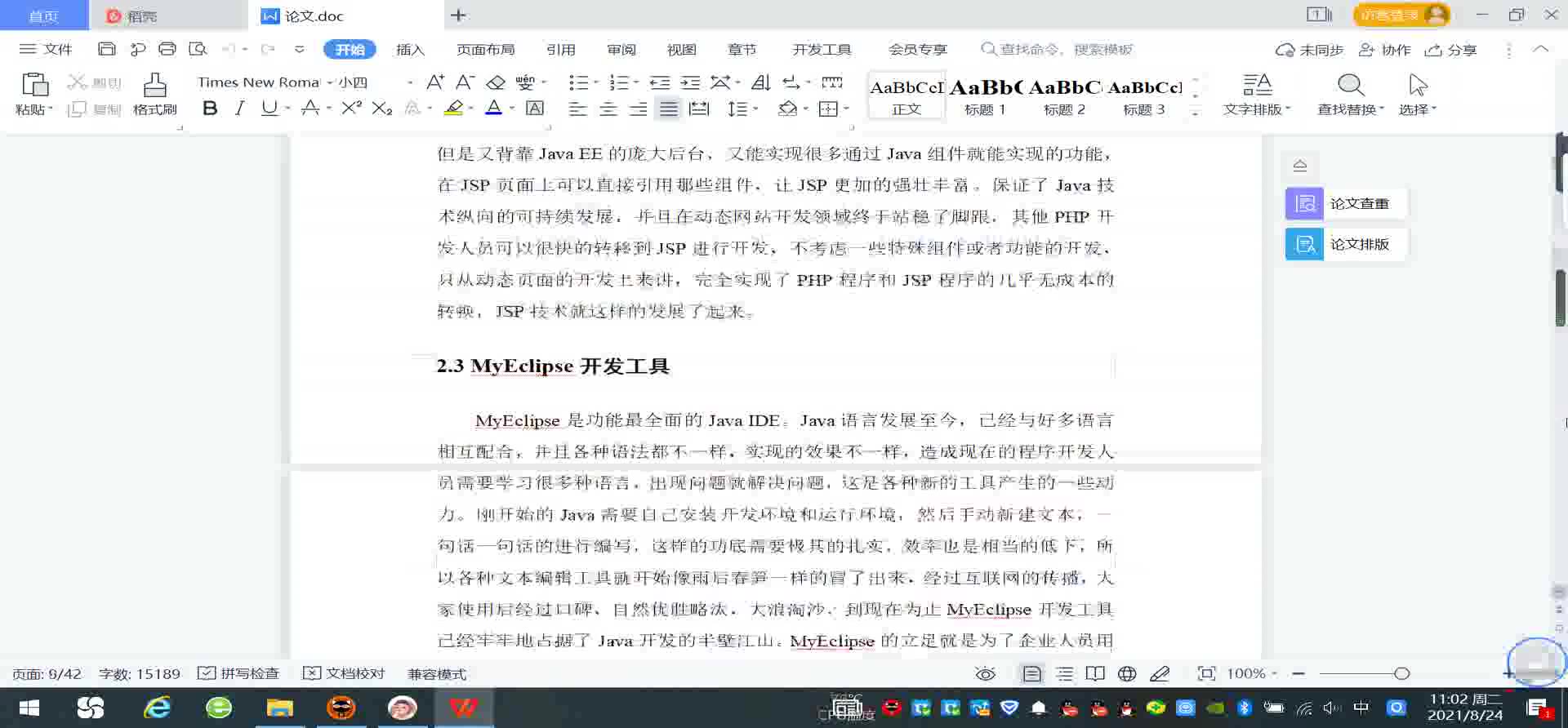Open the font name dropdown
1568x728 pixels.
coord(330,82)
